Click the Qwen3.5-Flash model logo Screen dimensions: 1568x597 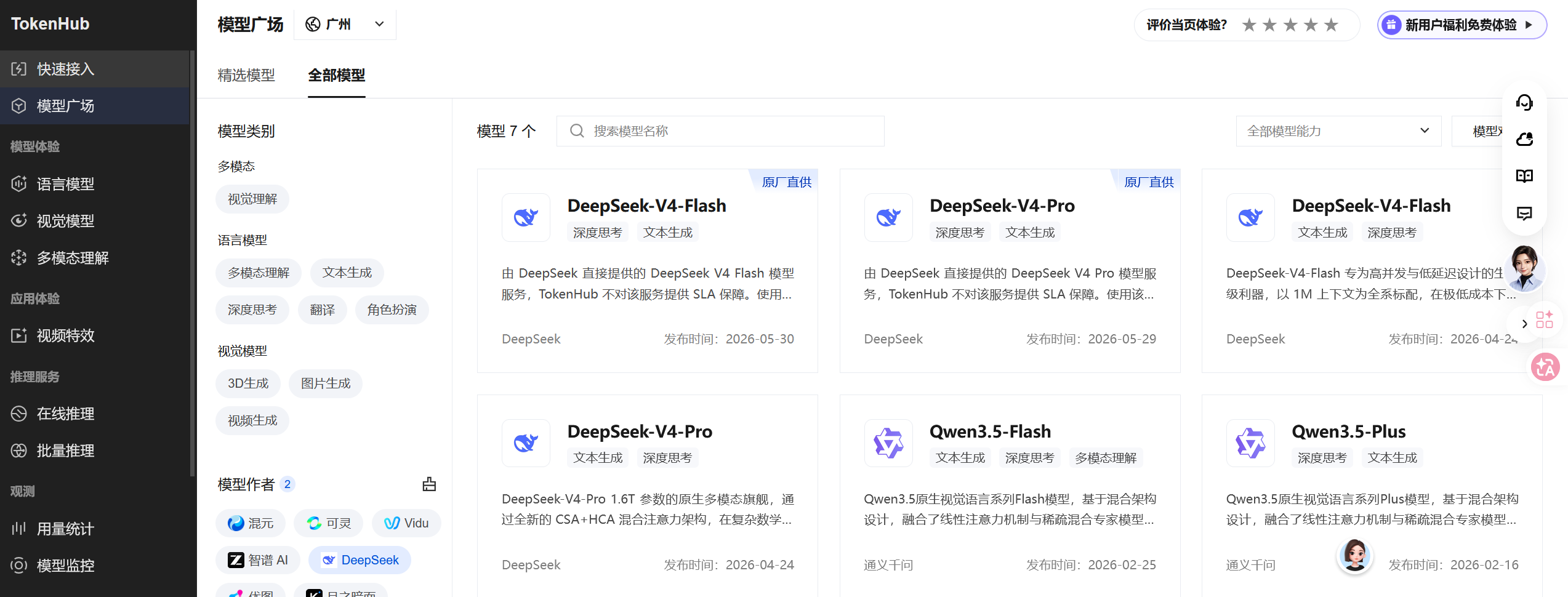pyautogui.click(x=888, y=443)
